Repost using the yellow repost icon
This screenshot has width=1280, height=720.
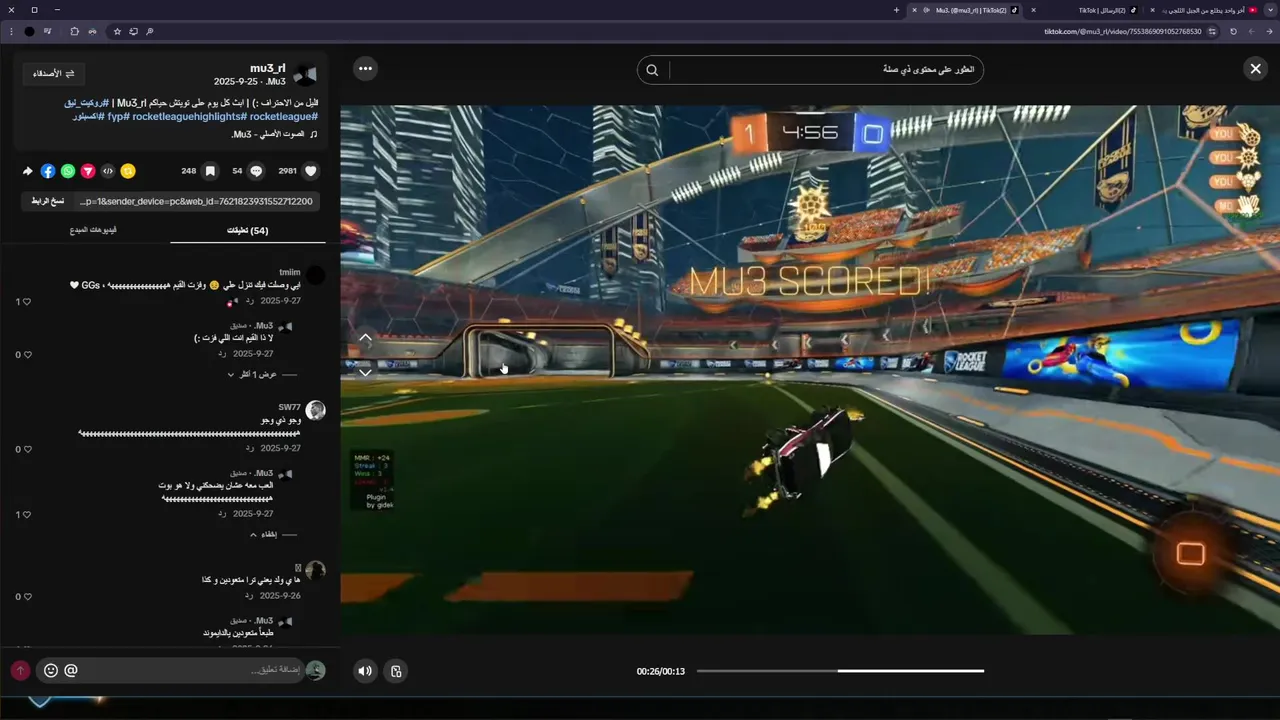click(x=128, y=171)
